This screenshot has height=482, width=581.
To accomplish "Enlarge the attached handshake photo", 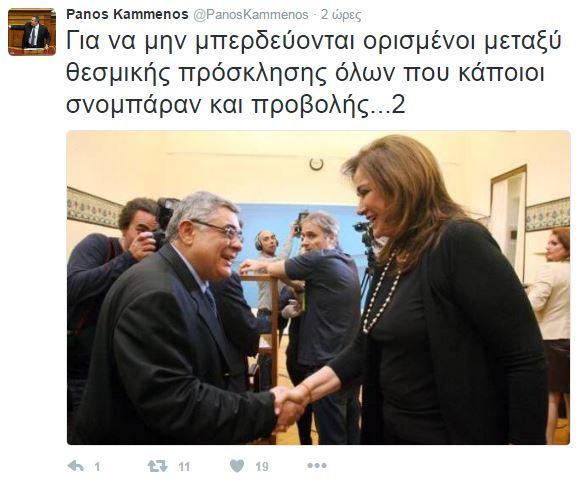I will tap(318, 287).
